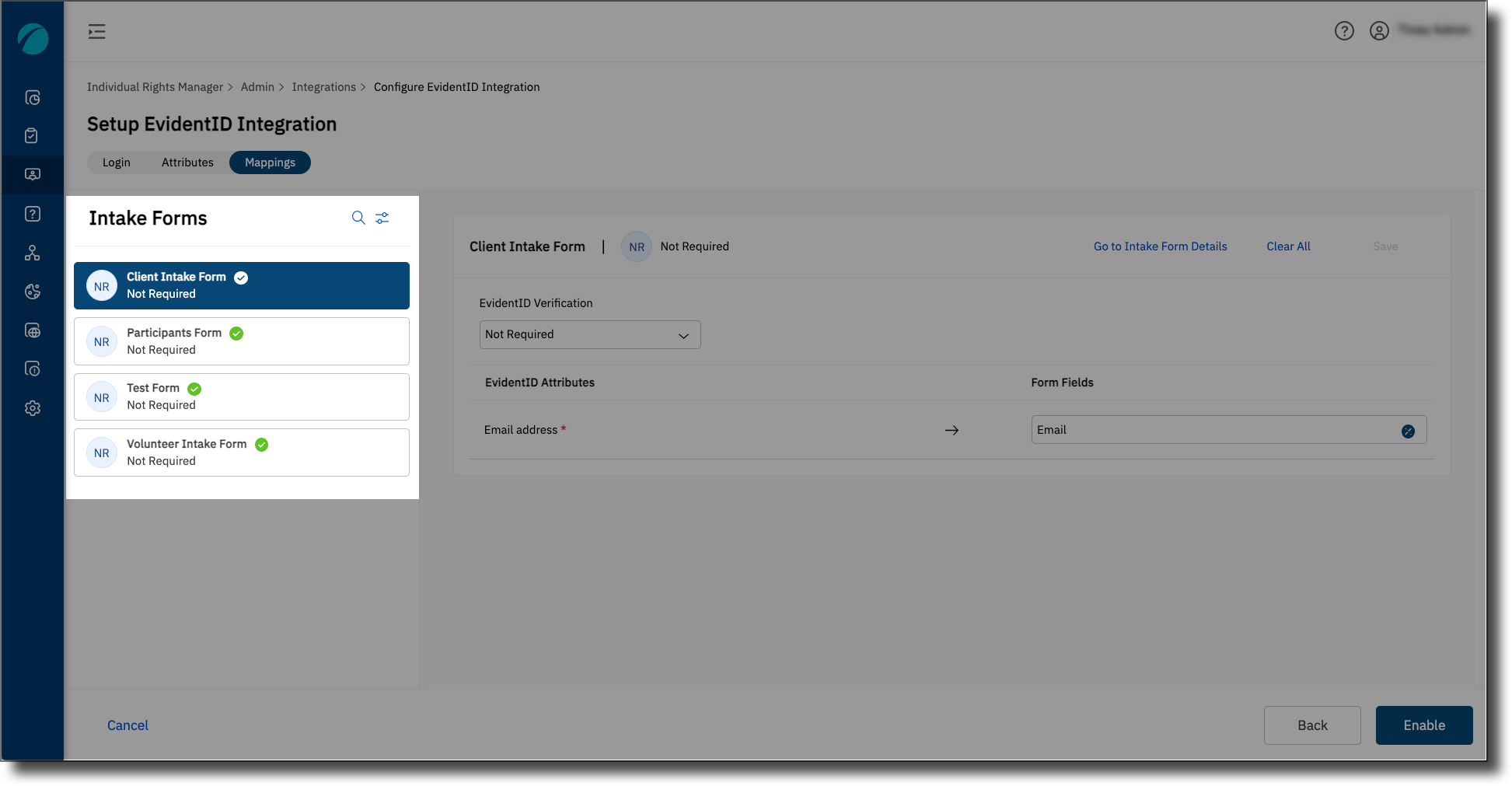Open the search in Intake Forms panel
This screenshot has width=1512, height=786.
pyautogui.click(x=358, y=218)
